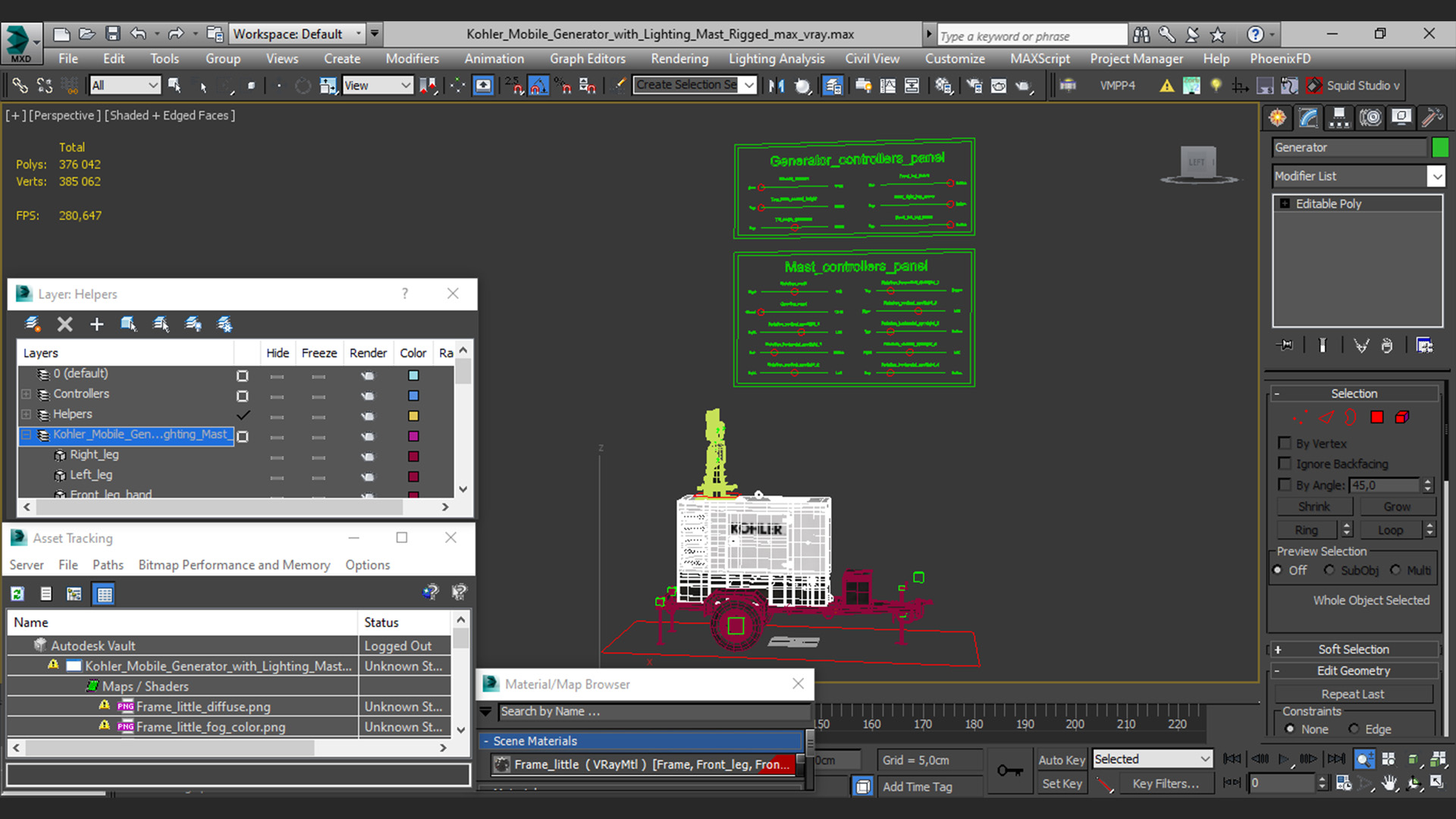
Task: Open the Layer Explorer toolbar icon
Action: (833, 86)
